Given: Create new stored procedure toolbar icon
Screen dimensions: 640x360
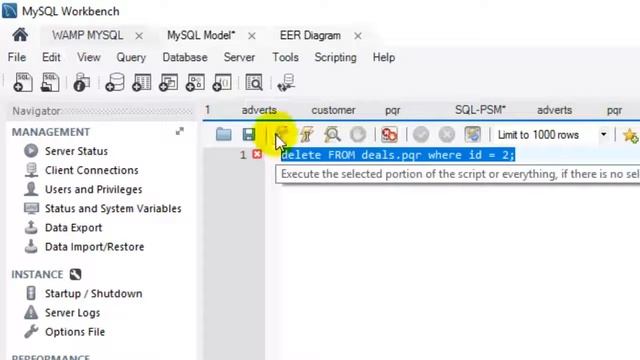Looking at the screenshot, I should coord(195,82).
